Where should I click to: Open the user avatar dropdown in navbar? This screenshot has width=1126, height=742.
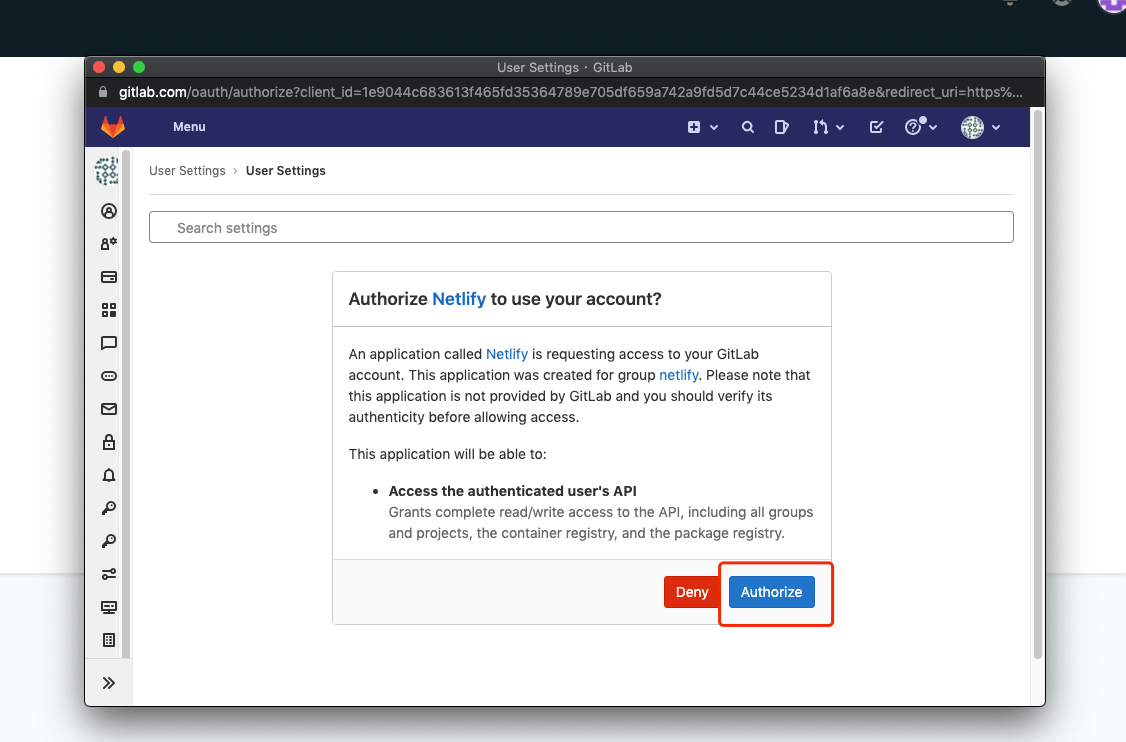[x=980, y=127]
